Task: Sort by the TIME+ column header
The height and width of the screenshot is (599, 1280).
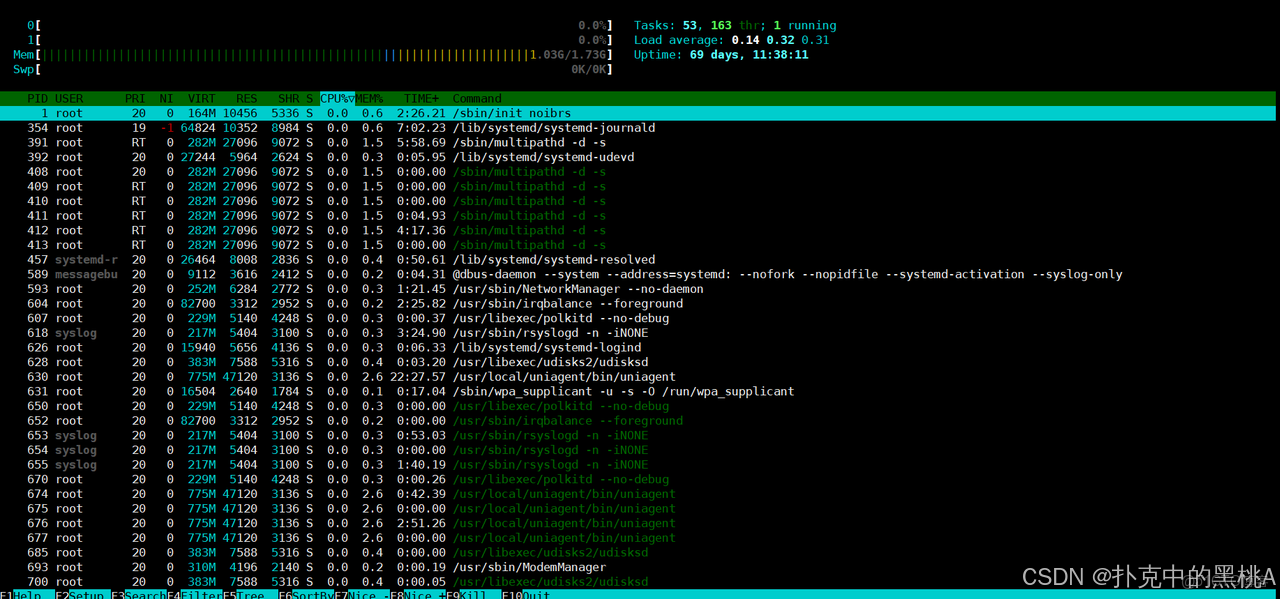Action: click(x=421, y=98)
